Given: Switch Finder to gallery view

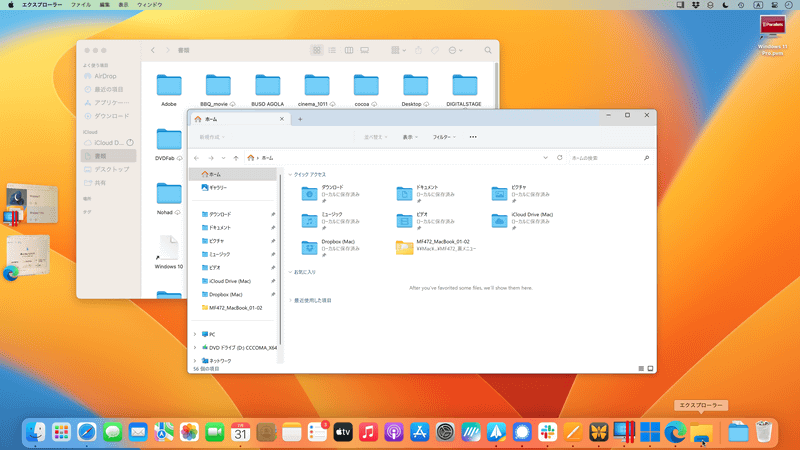Looking at the screenshot, I should tap(365, 50).
